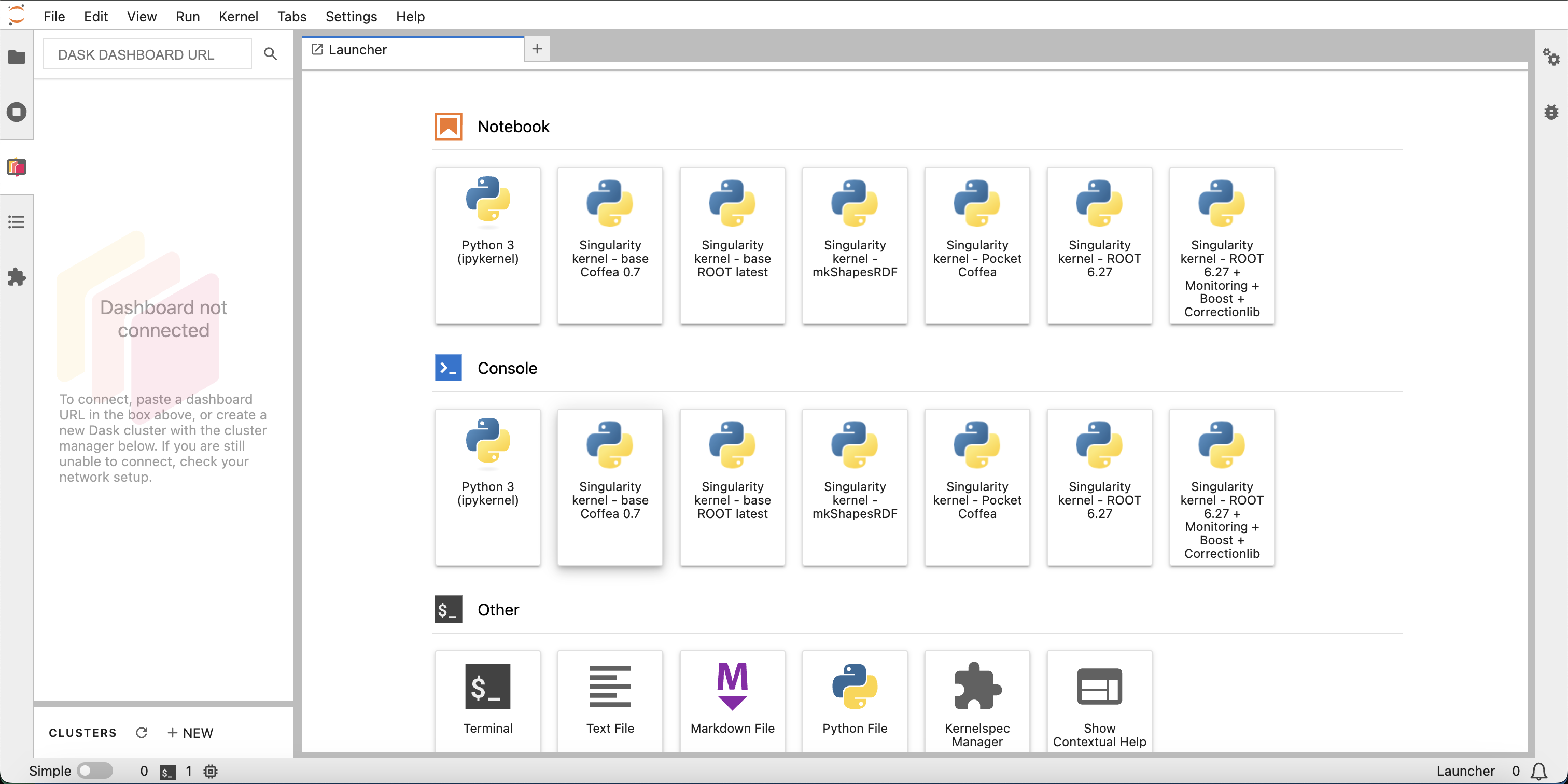1568x784 pixels.
Task: Launch Singularity base ROOT latest notebook
Action: 732,245
